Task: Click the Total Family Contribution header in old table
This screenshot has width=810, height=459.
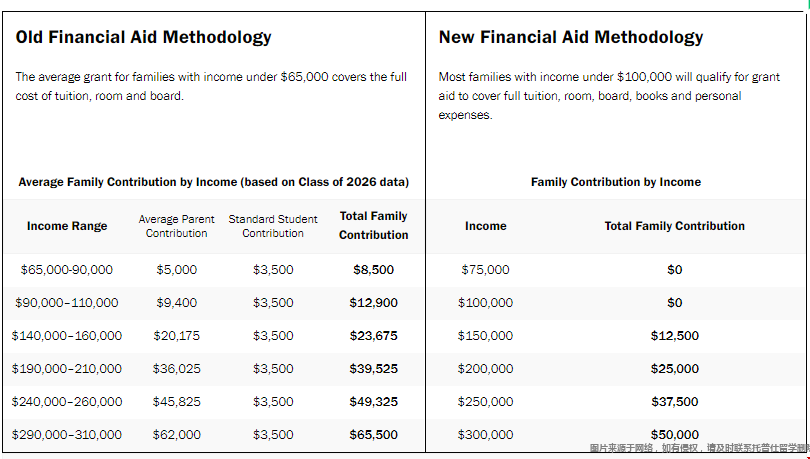Action: tap(374, 225)
